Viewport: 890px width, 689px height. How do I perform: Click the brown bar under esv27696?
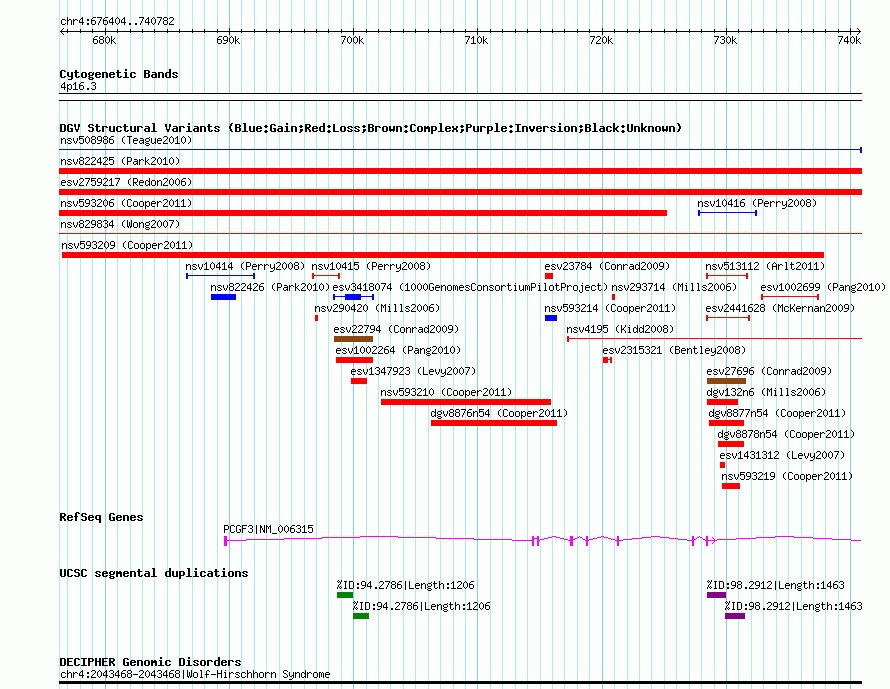coord(726,381)
